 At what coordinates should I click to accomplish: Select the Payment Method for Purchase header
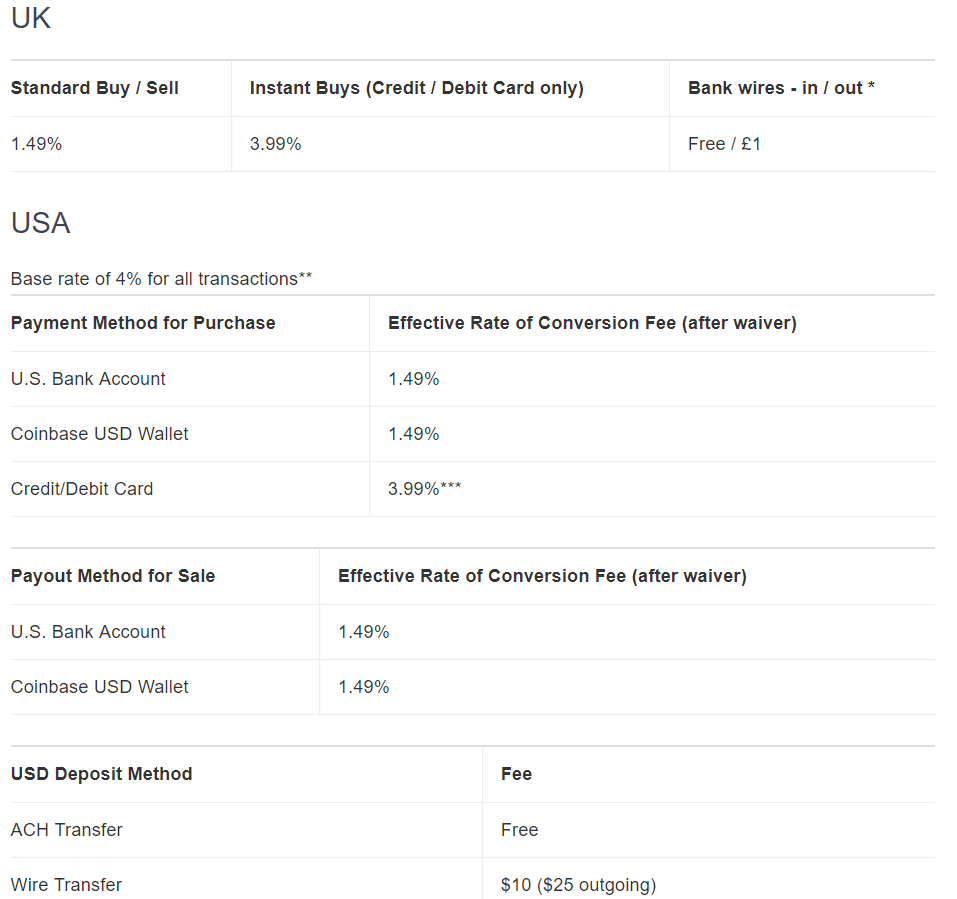pyautogui.click(x=143, y=323)
